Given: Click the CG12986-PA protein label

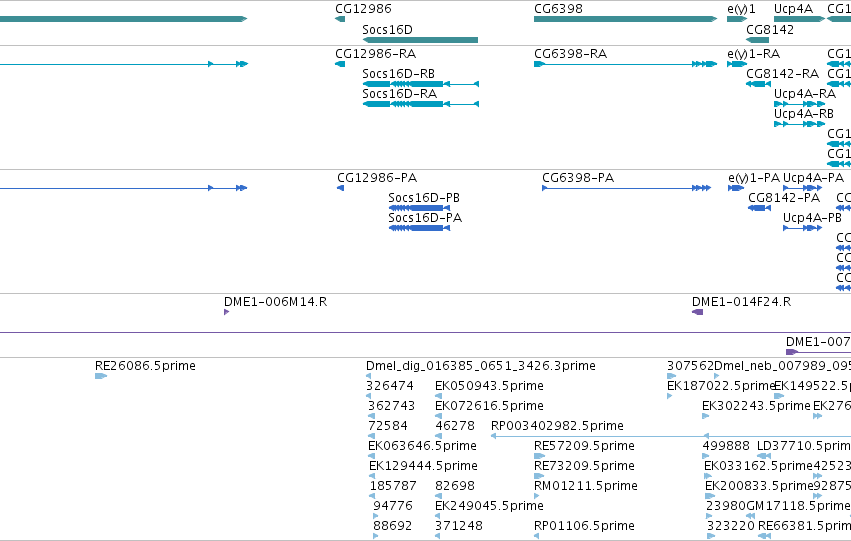Looking at the screenshot, I should click(377, 178).
